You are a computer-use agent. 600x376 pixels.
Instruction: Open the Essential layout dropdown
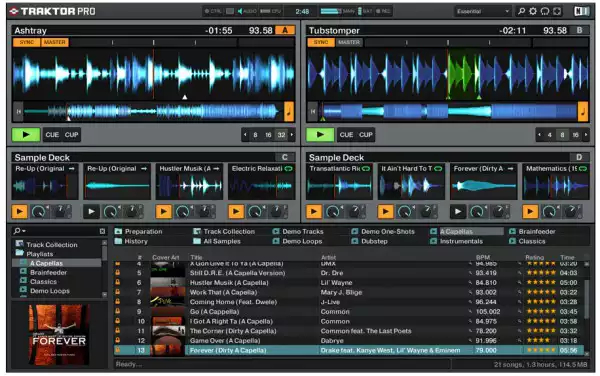[483, 11]
